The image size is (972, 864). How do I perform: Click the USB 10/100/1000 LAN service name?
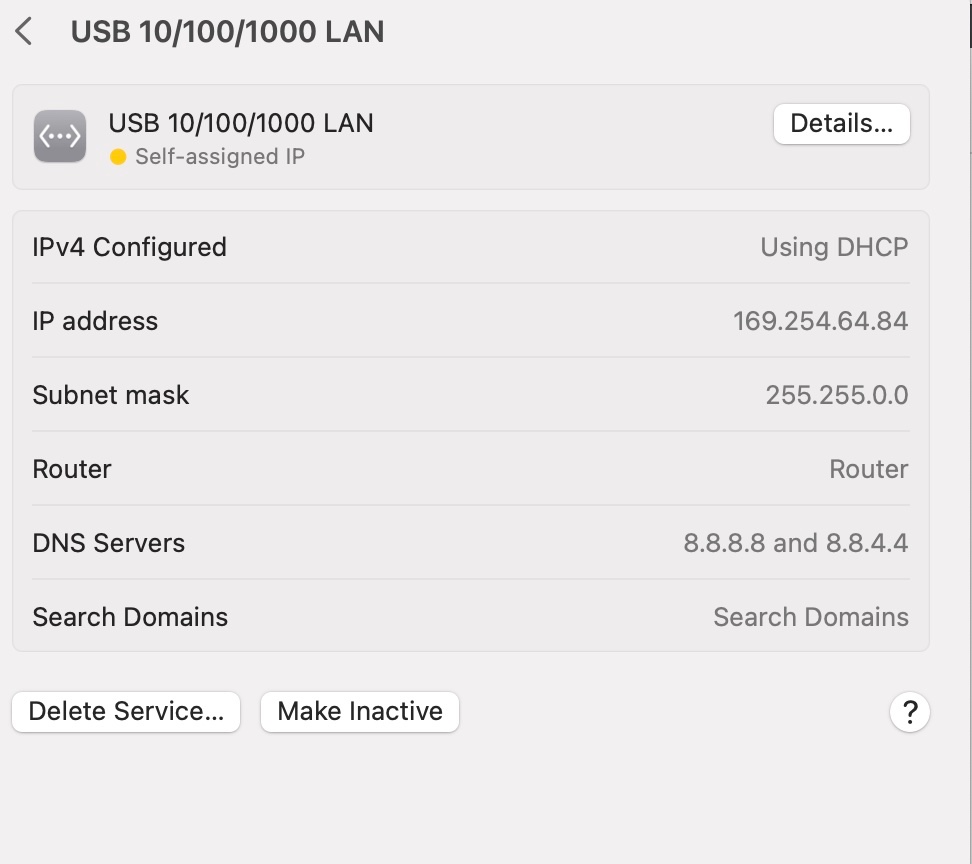click(x=241, y=123)
